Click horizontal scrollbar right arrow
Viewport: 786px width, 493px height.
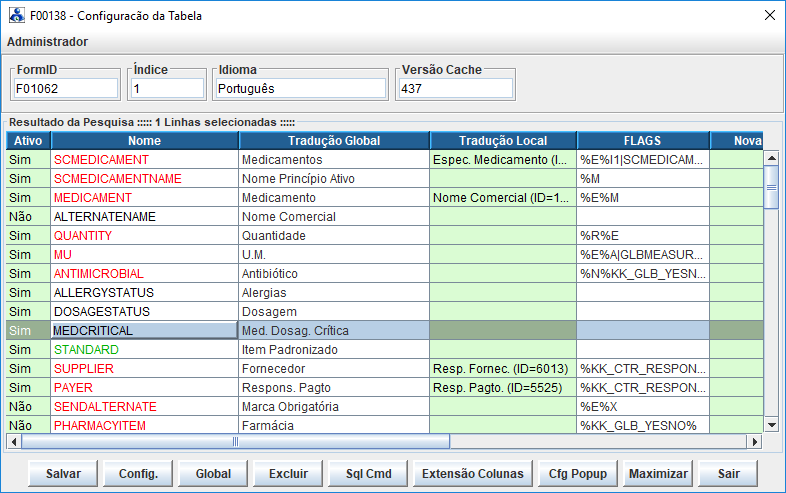[755, 441]
